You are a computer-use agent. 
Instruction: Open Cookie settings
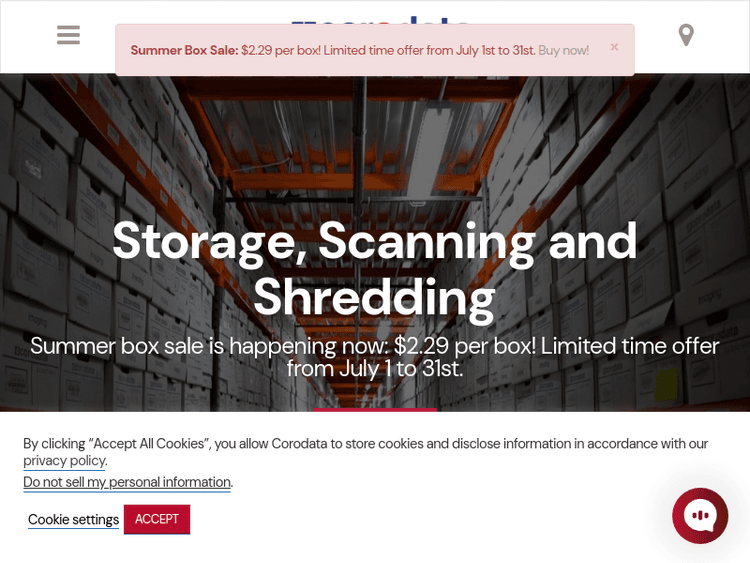tap(73, 519)
